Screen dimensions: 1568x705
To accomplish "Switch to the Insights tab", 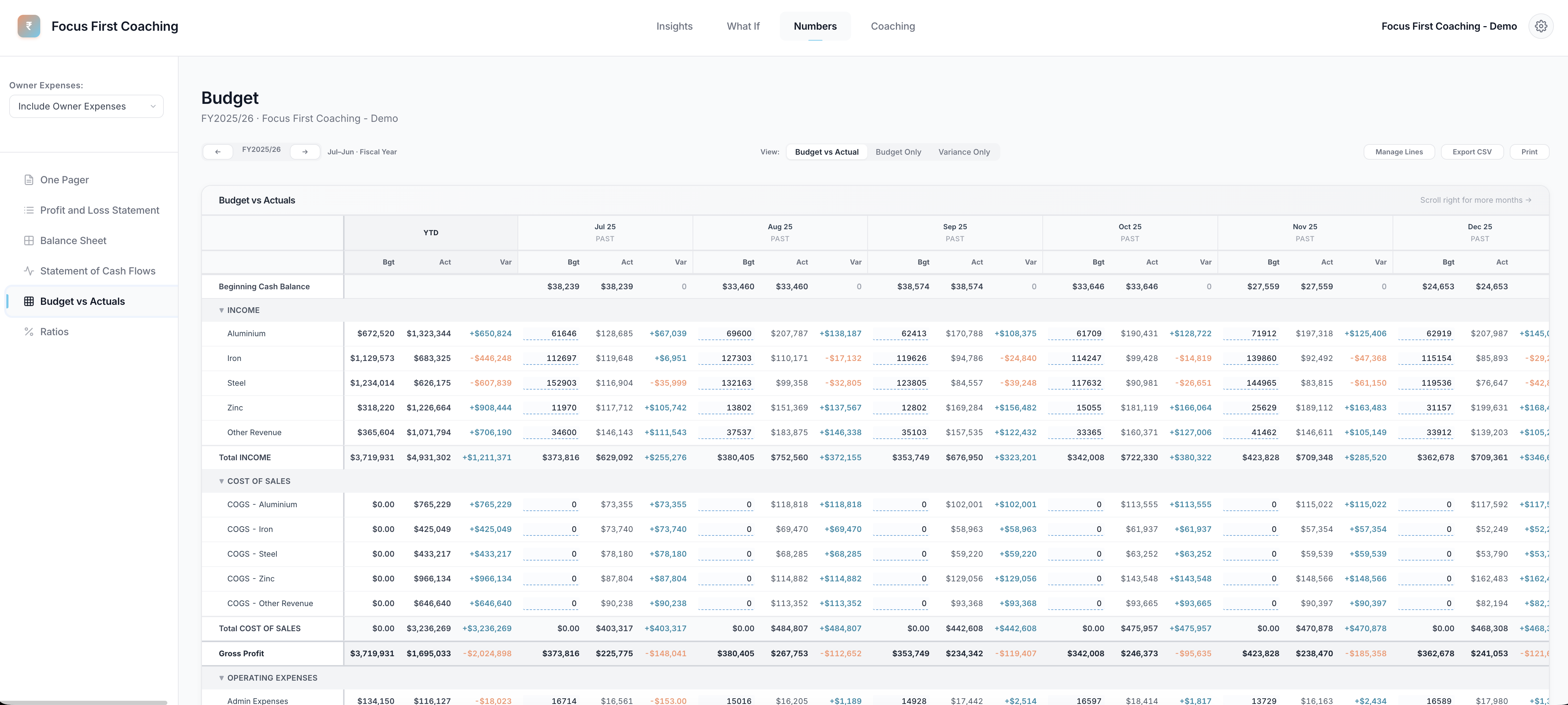I will click(675, 25).
